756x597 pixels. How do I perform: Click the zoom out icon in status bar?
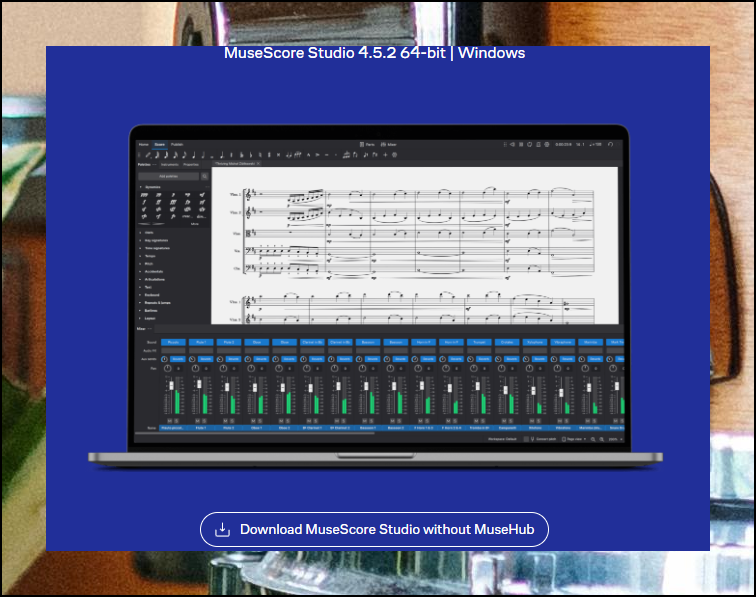(593, 439)
